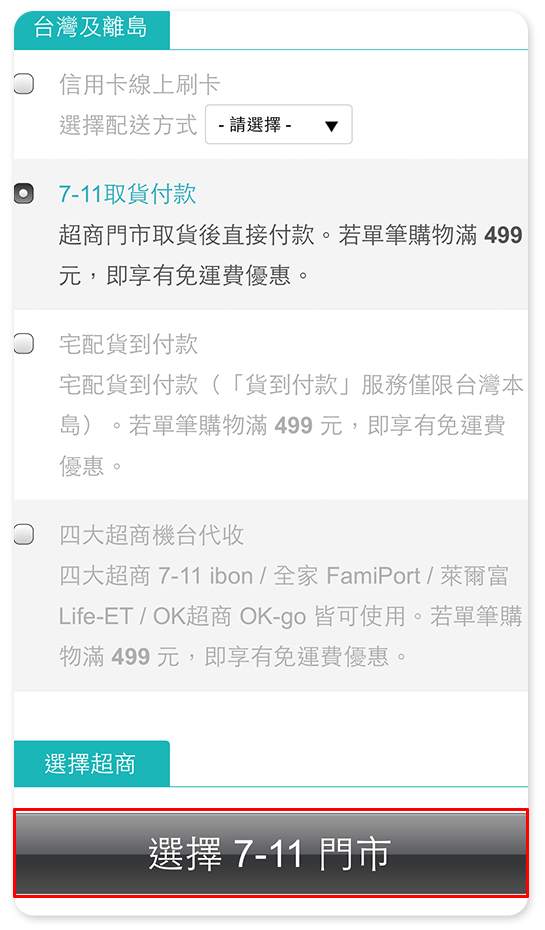Click the 選擇配送方式 label
This screenshot has height=930, width=545.
[x=128, y=125]
